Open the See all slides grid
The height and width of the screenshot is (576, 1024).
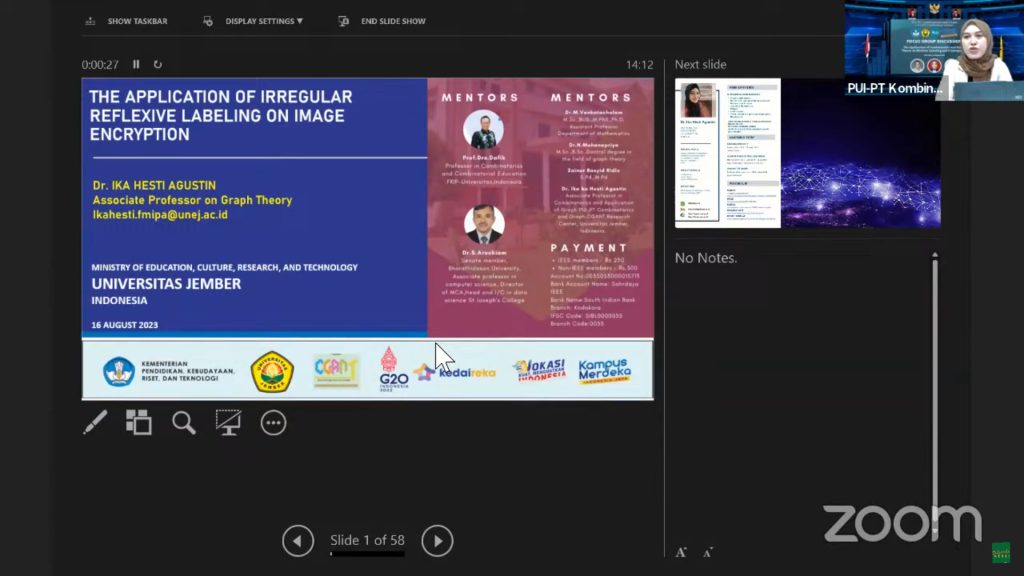click(139, 423)
